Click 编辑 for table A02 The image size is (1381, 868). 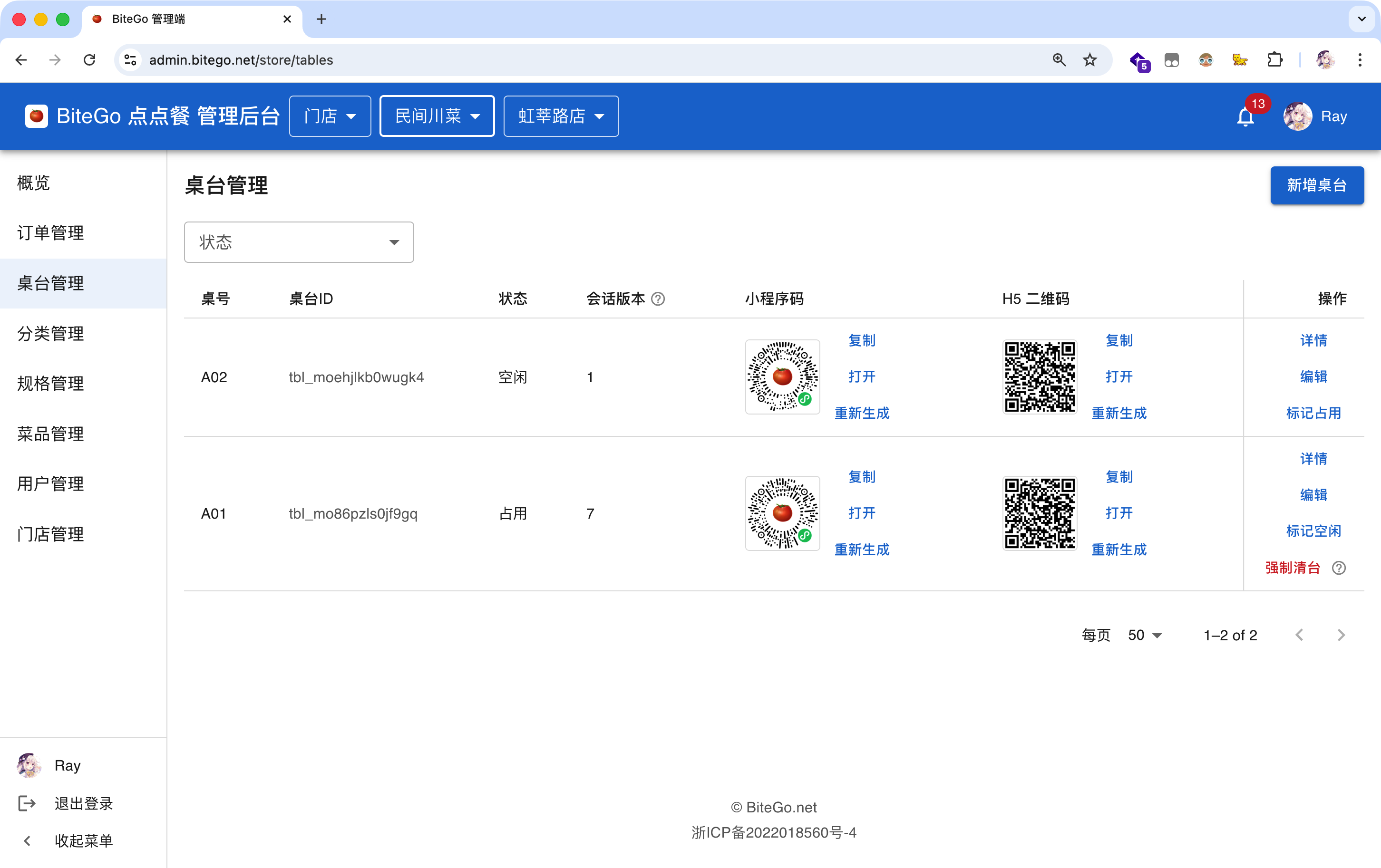pos(1313,376)
